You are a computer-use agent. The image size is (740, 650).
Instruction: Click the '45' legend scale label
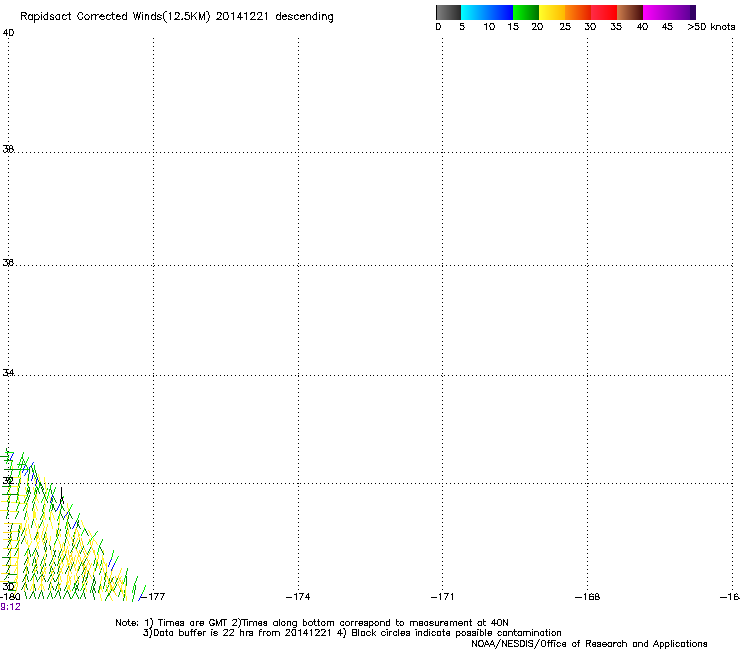[x=667, y=27]
